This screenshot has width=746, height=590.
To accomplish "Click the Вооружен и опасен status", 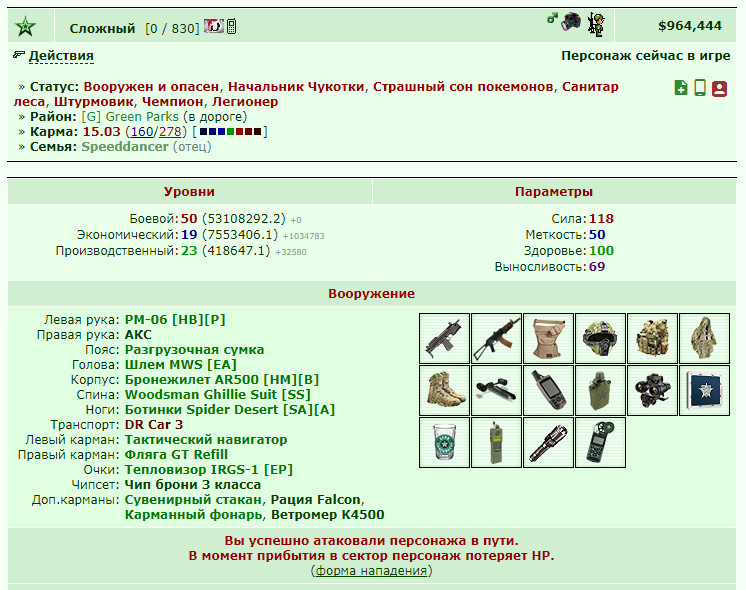I will (x=151, y=87).
